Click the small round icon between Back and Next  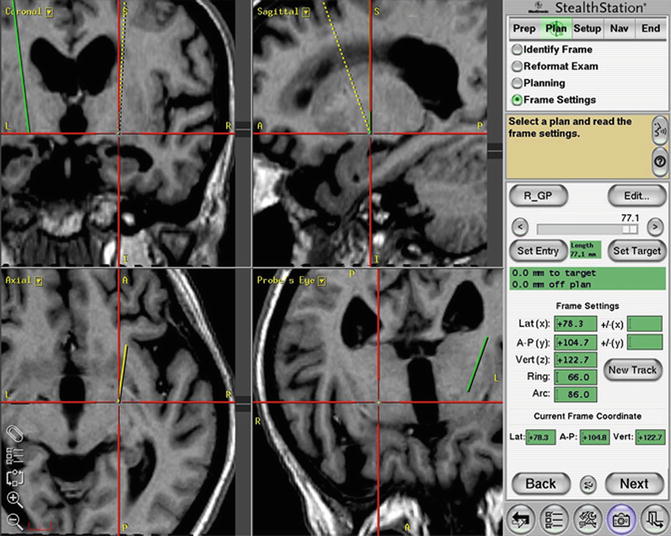588,484
